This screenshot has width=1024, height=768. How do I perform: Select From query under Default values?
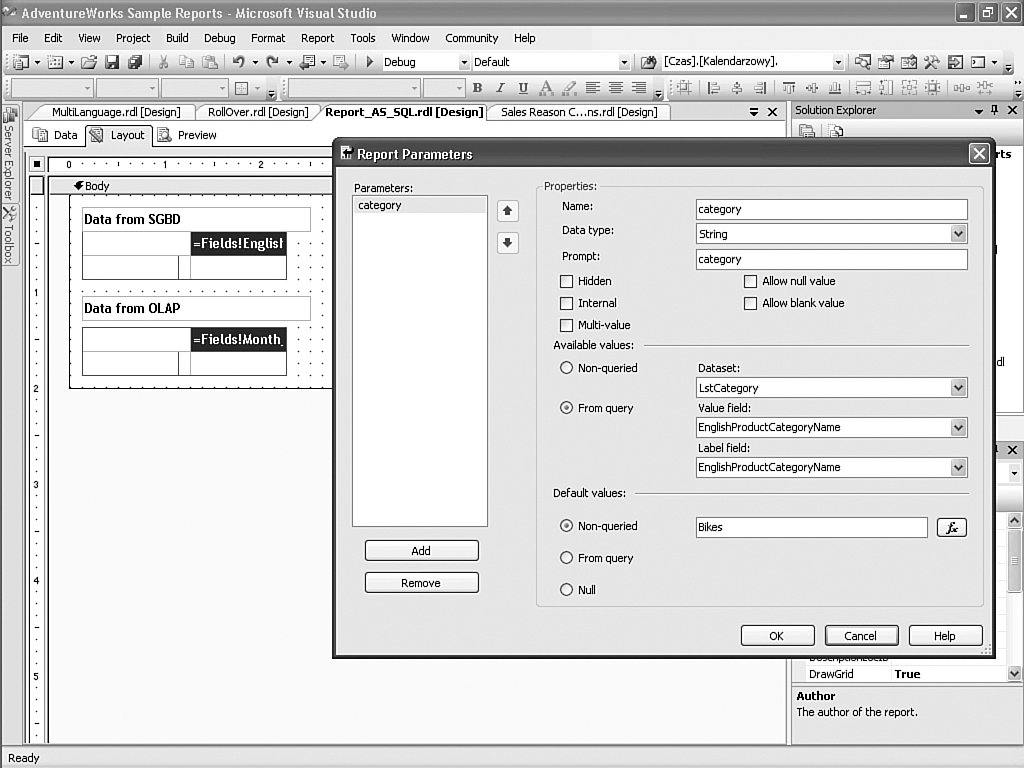(x=566, y=558)
